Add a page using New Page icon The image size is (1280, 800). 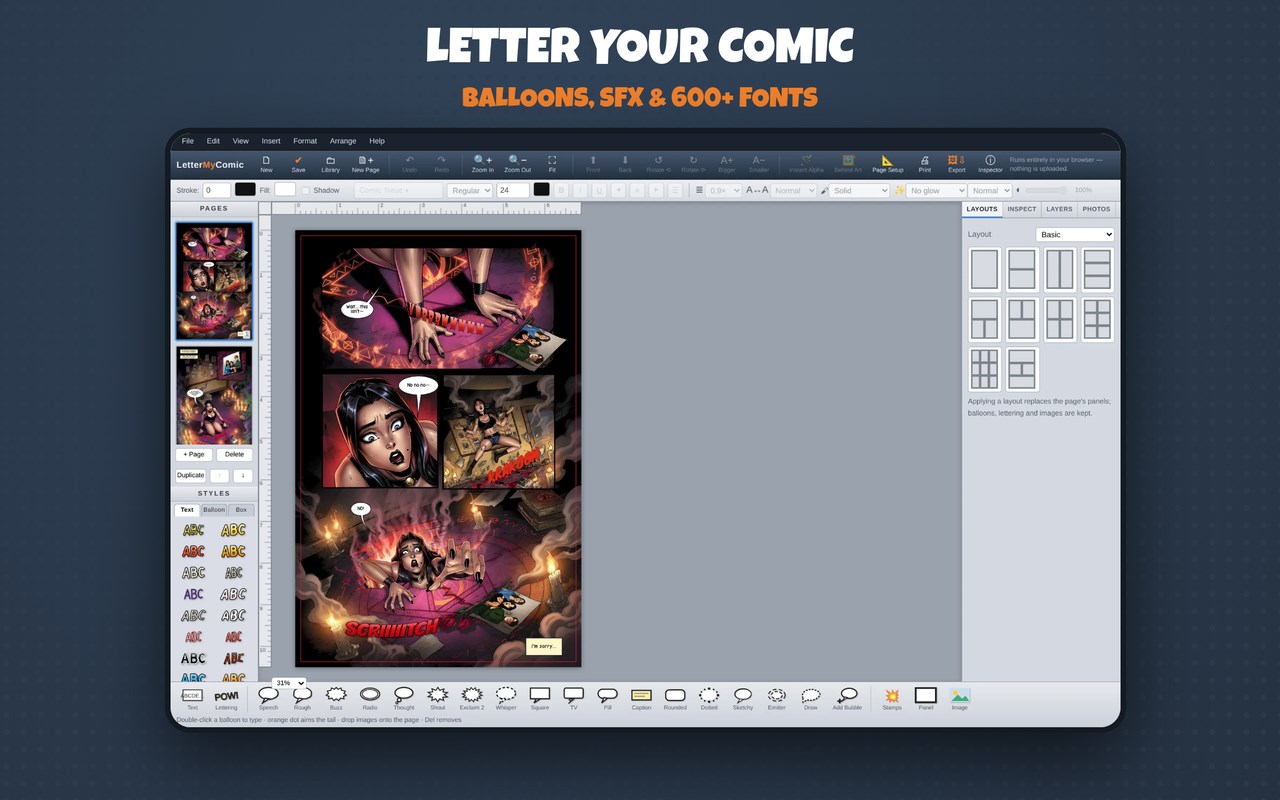pos(365,164)
